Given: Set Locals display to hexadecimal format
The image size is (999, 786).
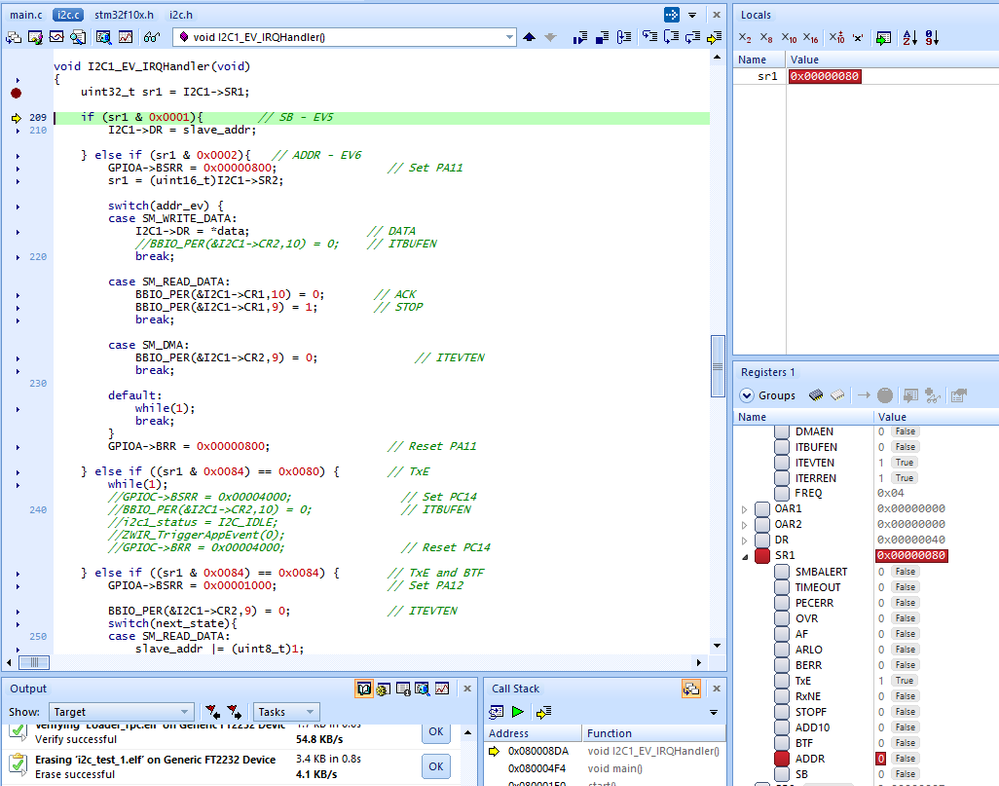Looking at the screenshot, I should click(x=811, y=38).
